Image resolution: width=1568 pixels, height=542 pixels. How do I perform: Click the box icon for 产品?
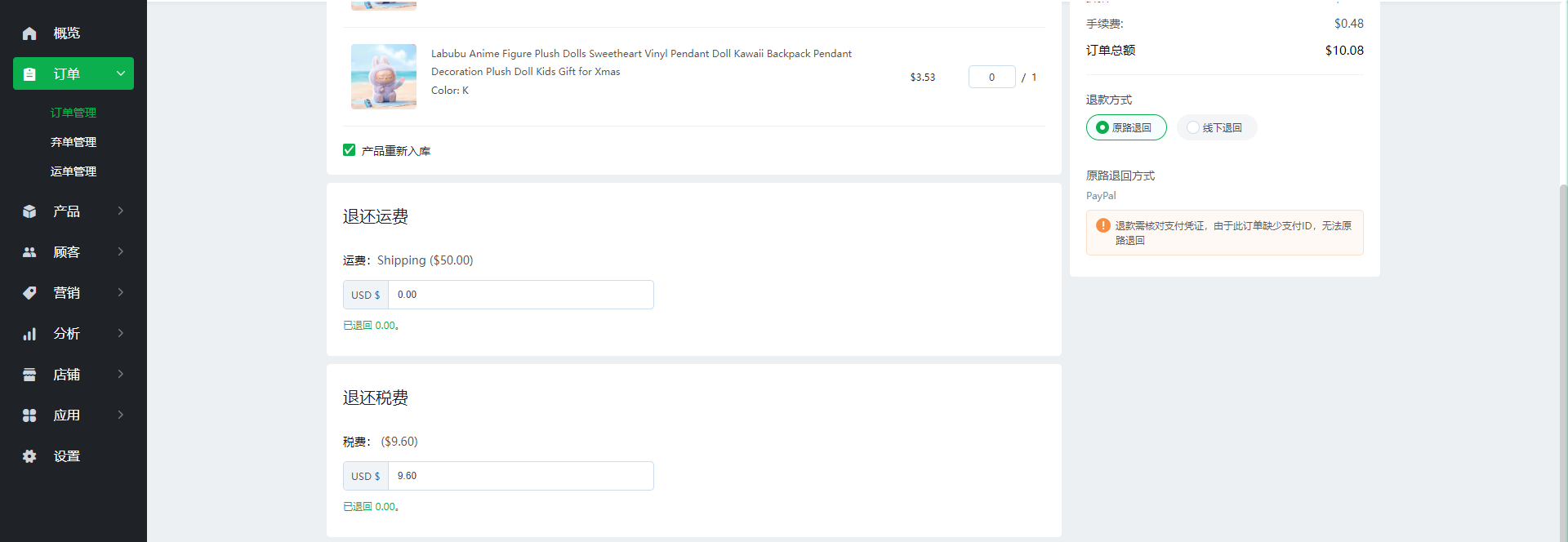tap(29, 211)
